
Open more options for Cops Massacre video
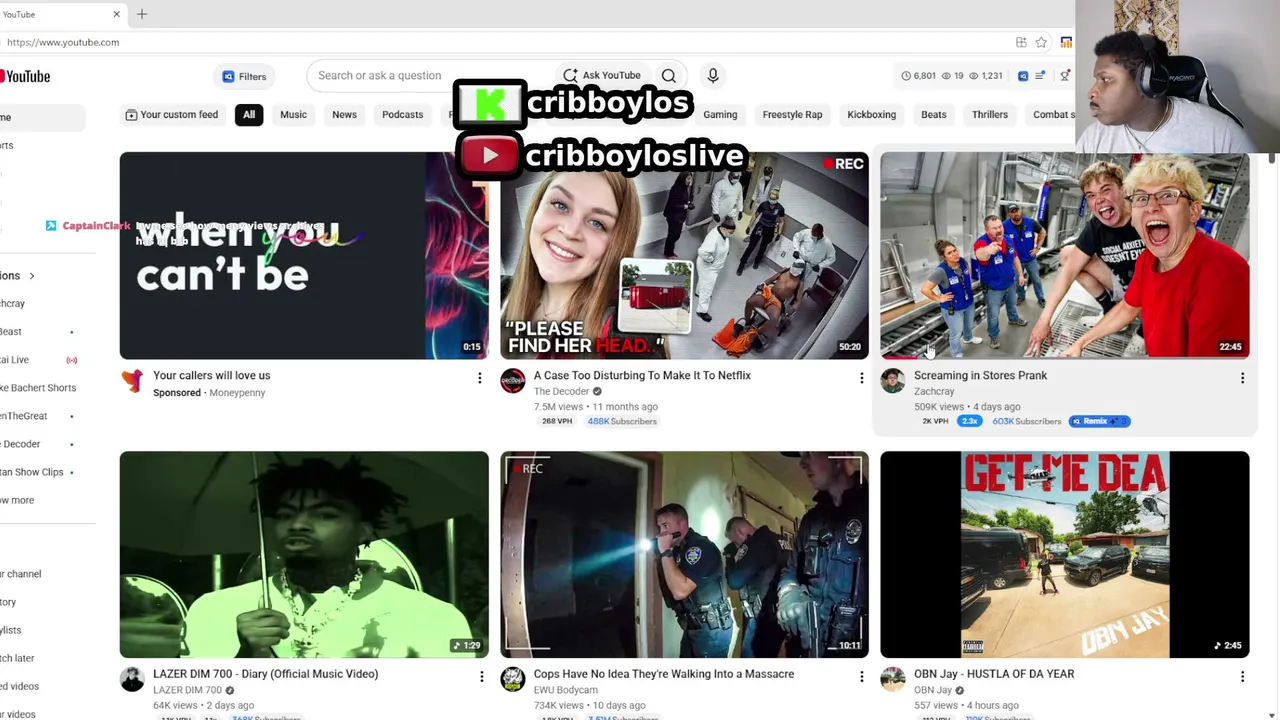(861, 677)
